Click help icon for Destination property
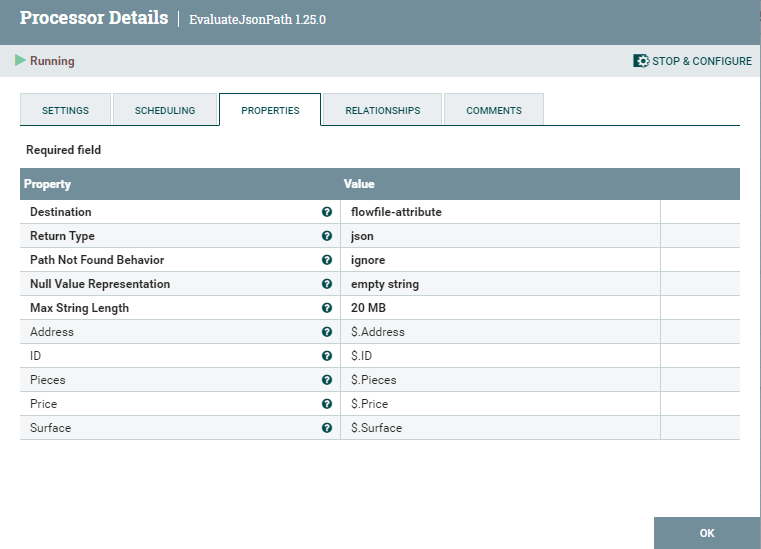Viewport: 761px width, 549px height. click(327, 212)
